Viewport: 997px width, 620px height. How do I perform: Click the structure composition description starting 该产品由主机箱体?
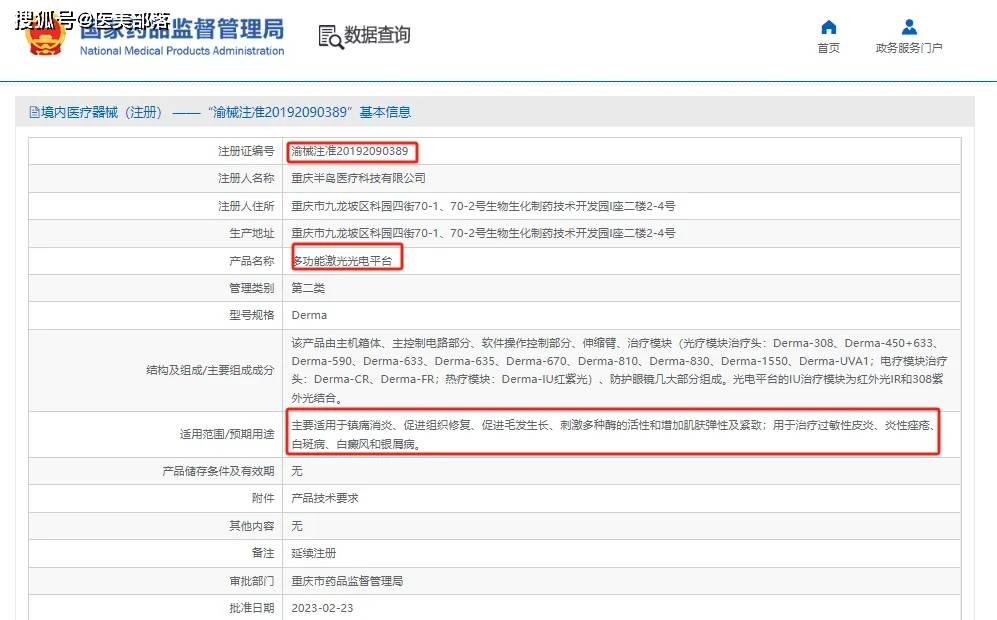(619, 370)
